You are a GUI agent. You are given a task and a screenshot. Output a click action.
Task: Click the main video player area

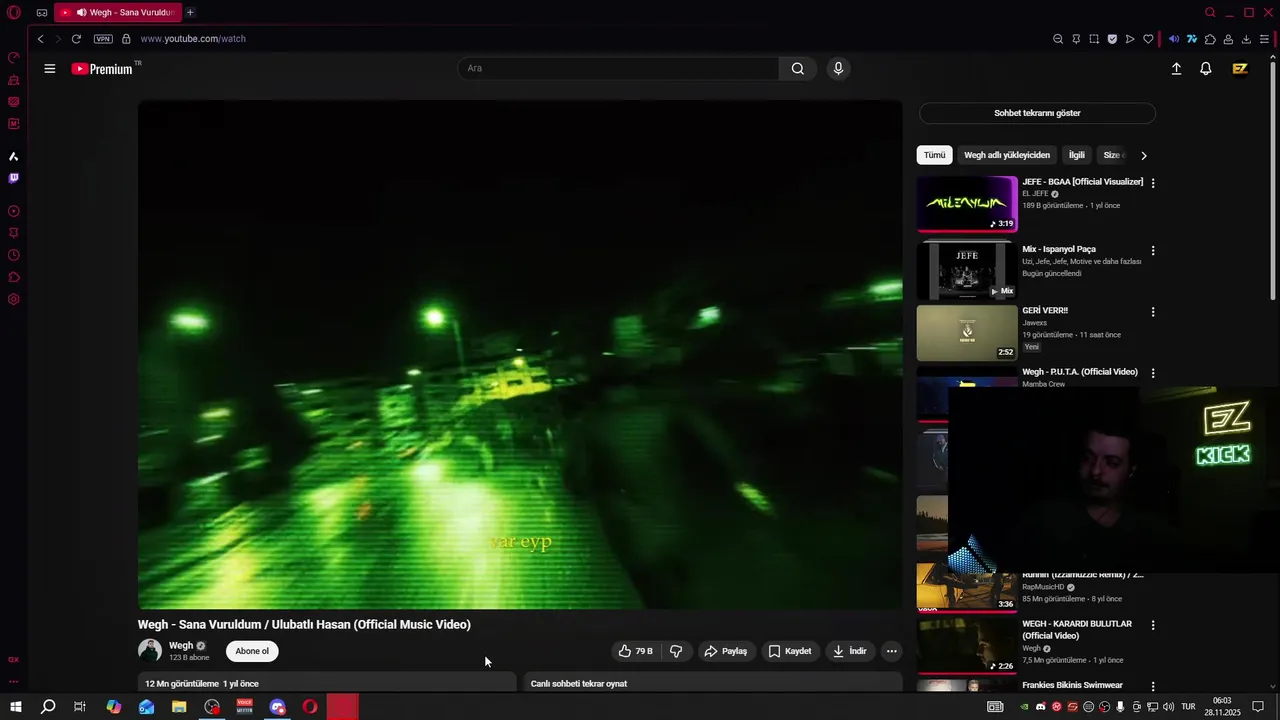520,355
